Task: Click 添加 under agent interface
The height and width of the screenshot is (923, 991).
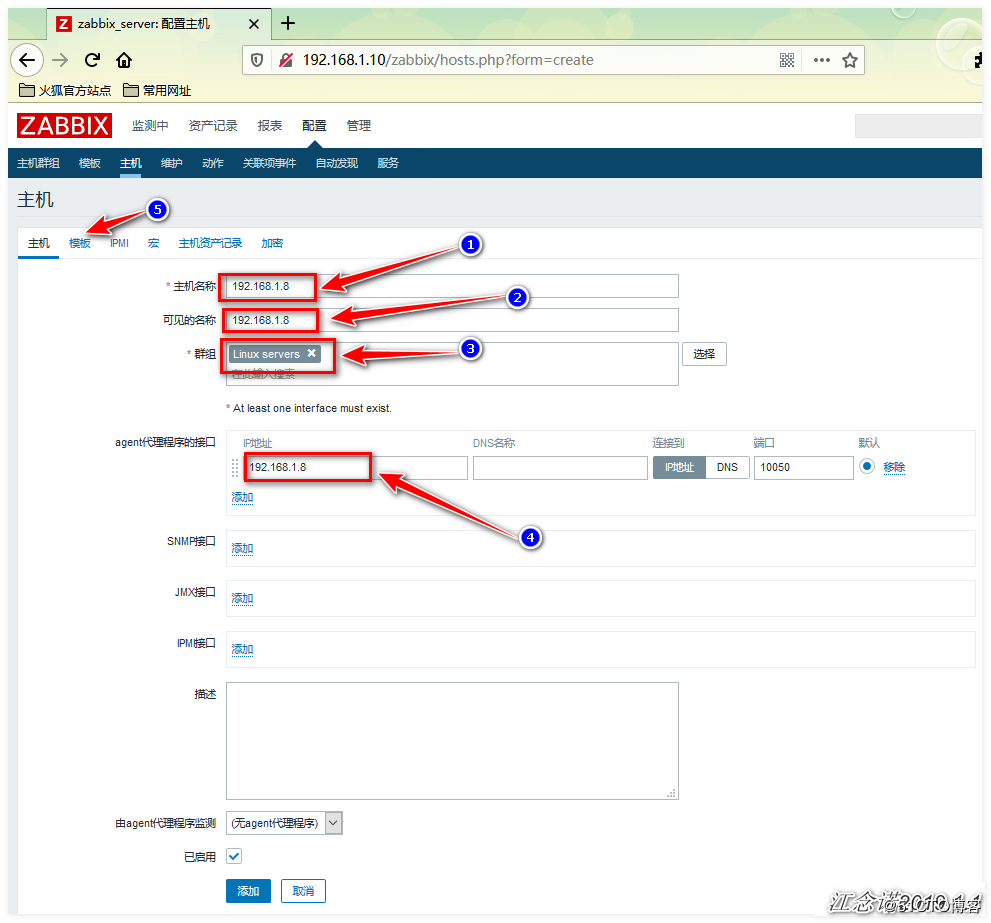Action: pos(242,498)
